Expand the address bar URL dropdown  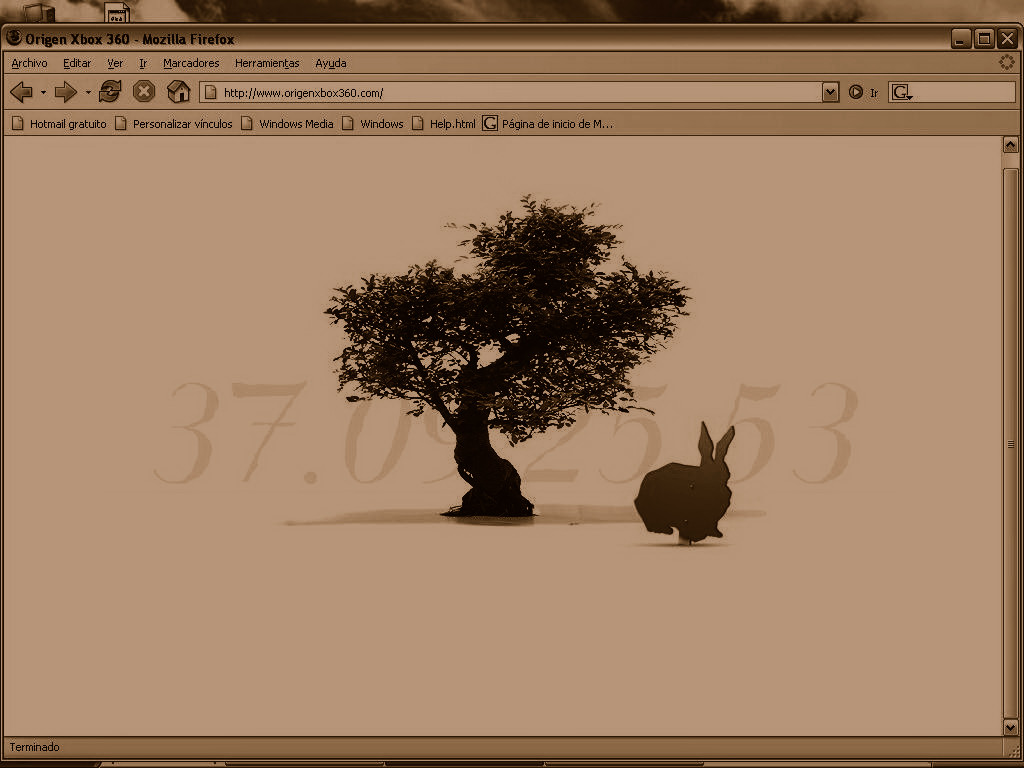click(x=830, y=92)
